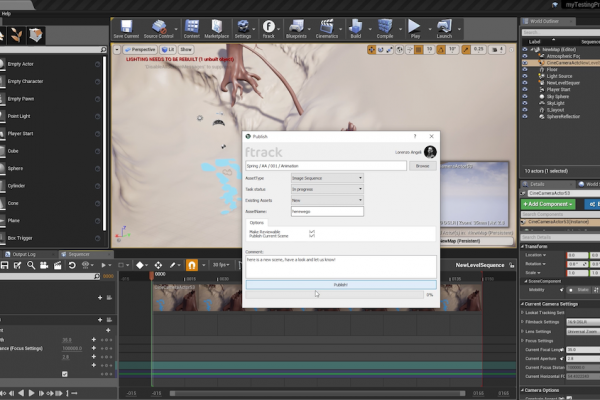This screenshot has height=400, width=600.
Task: Toggle visibility of Atmospheric Fog in outliner
Action: (x=525, y=56)
